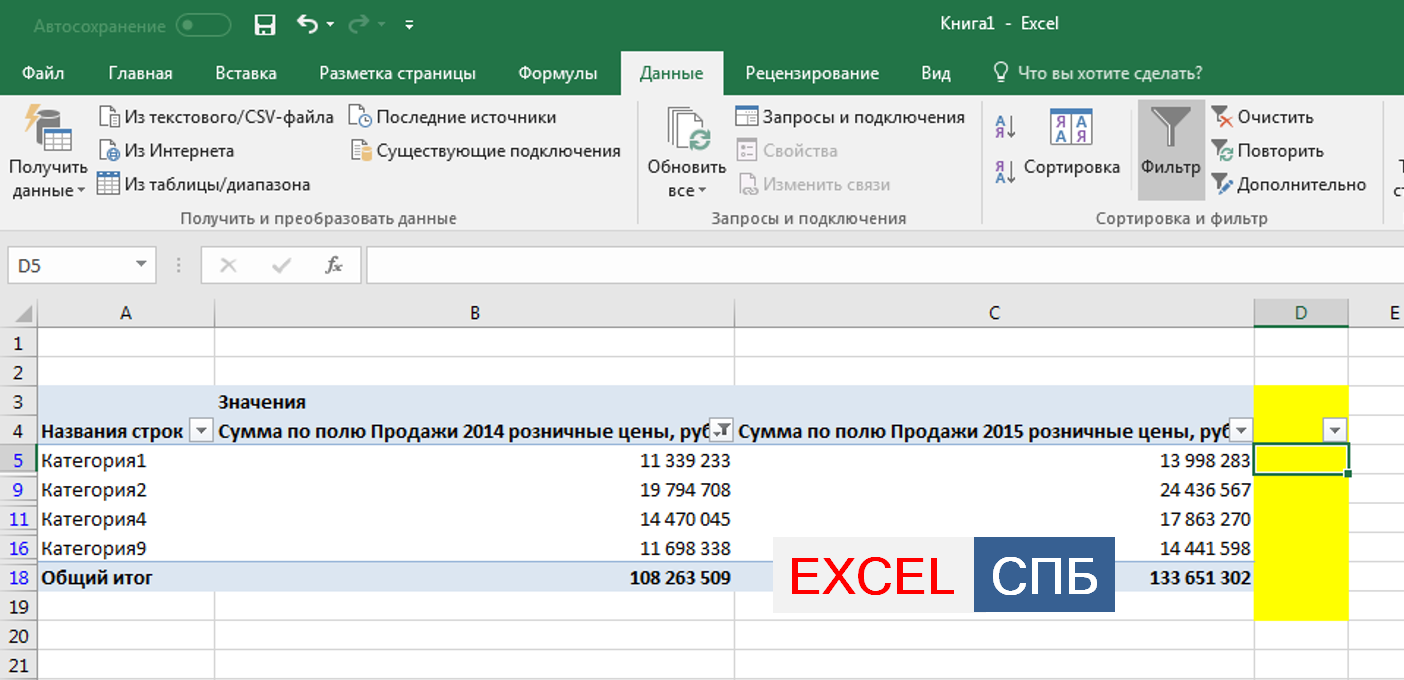Select yellow highlighted cell D18
This screenshot has height=680, width=1404.
(1300, 578)
